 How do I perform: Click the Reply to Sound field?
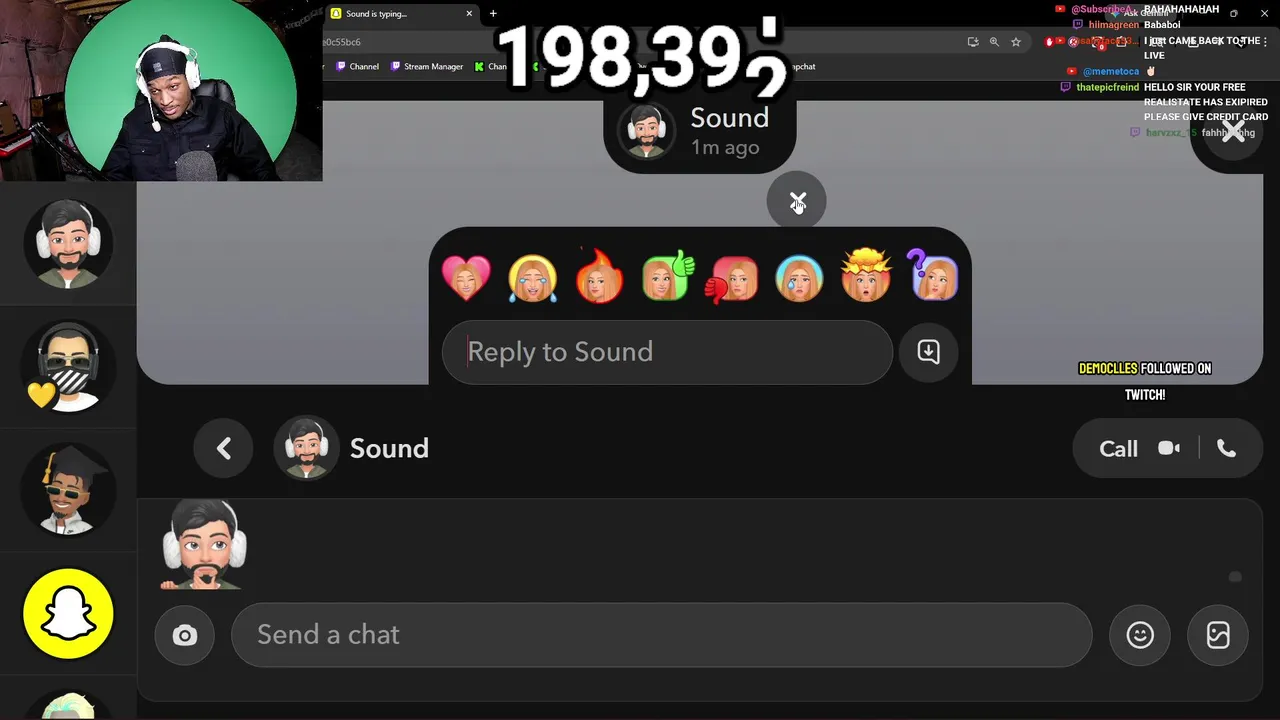(x=667, y=352)
